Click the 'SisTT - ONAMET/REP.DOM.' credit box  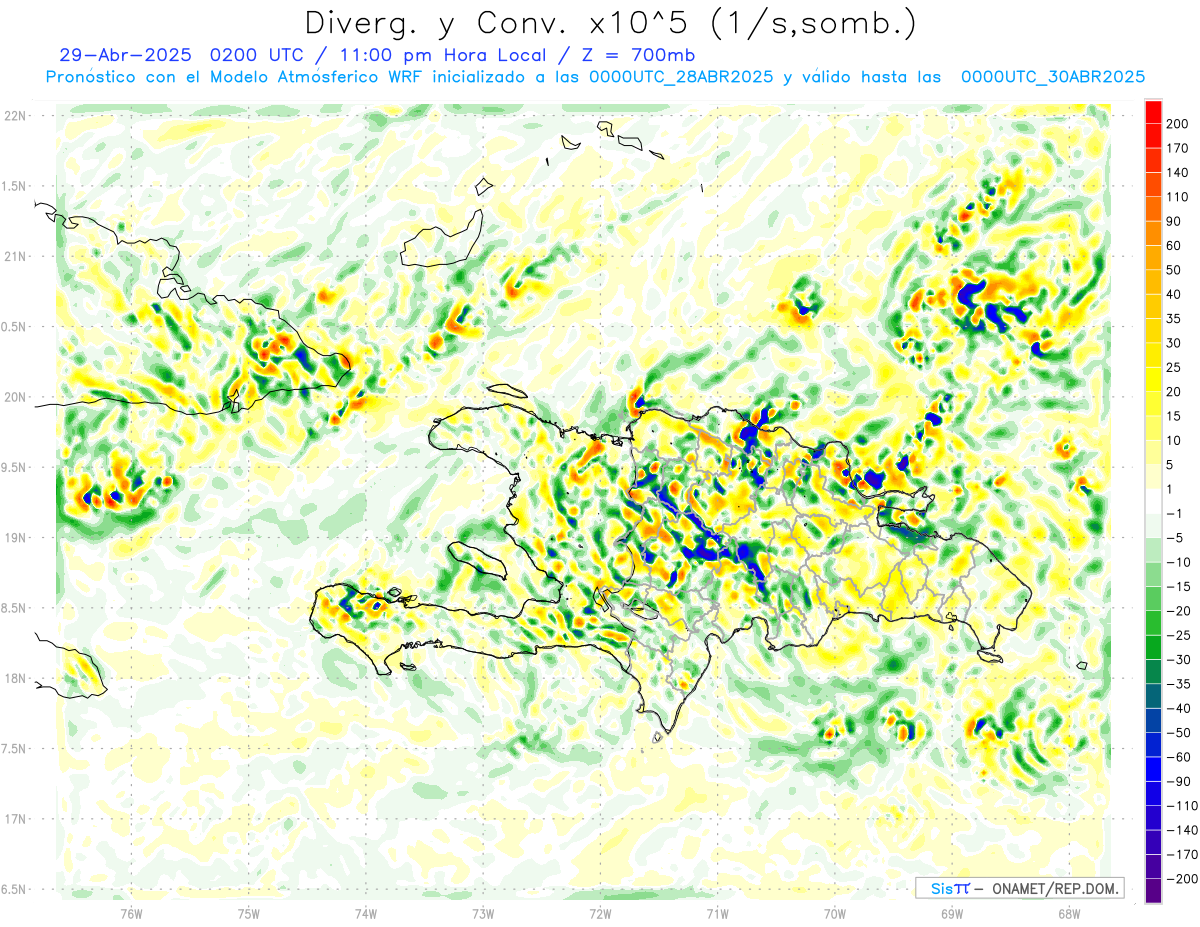1019,888
